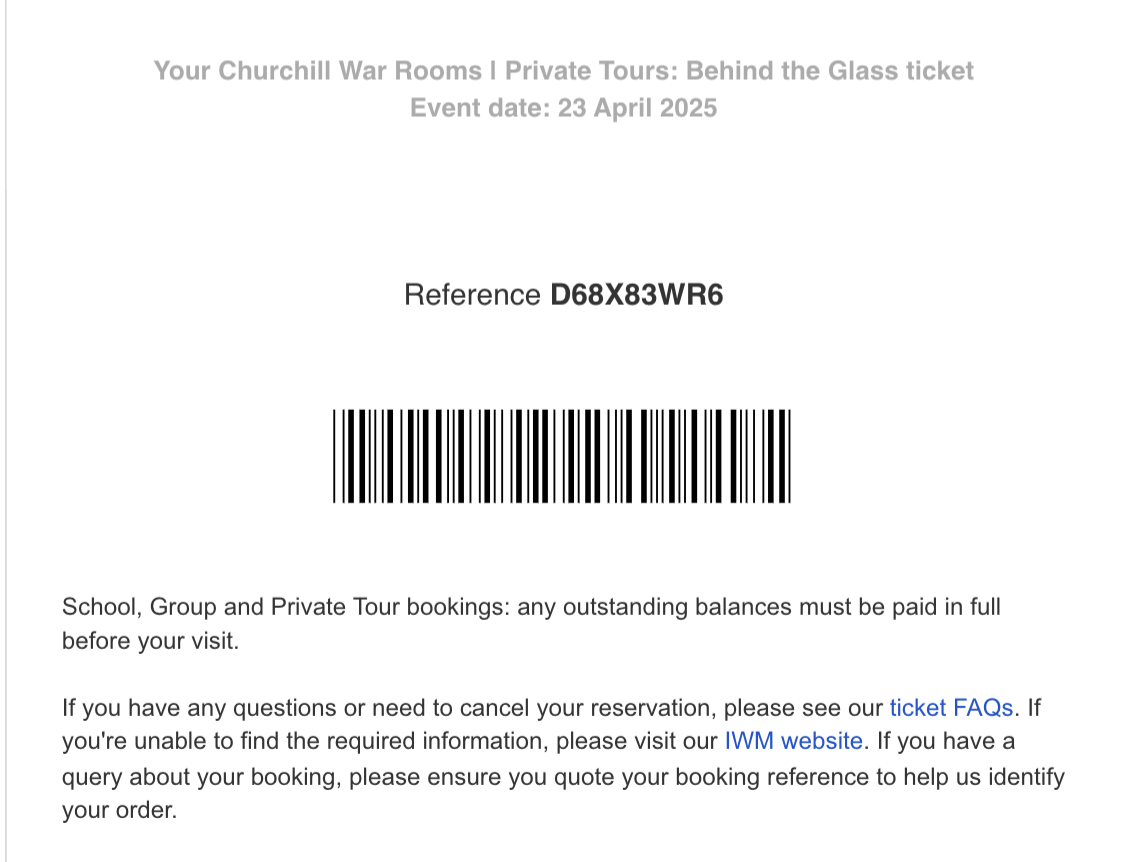Click the Behind the Glass ticket text
Image resolution: width=1122 pixels, height=862 pixels.
[830, 71]
